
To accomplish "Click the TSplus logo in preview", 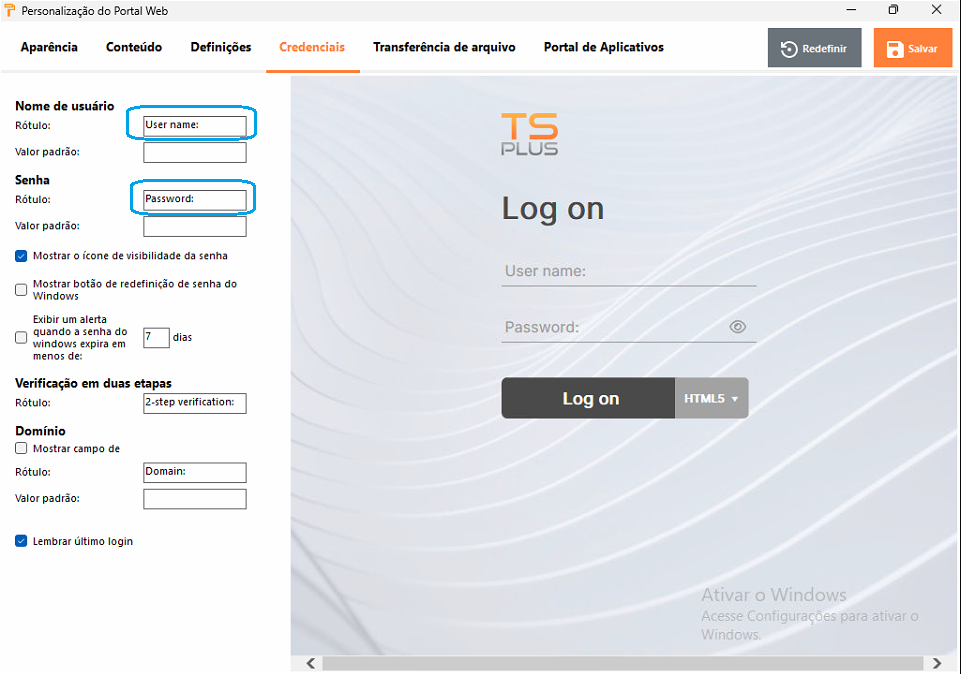I will (529, 134).
